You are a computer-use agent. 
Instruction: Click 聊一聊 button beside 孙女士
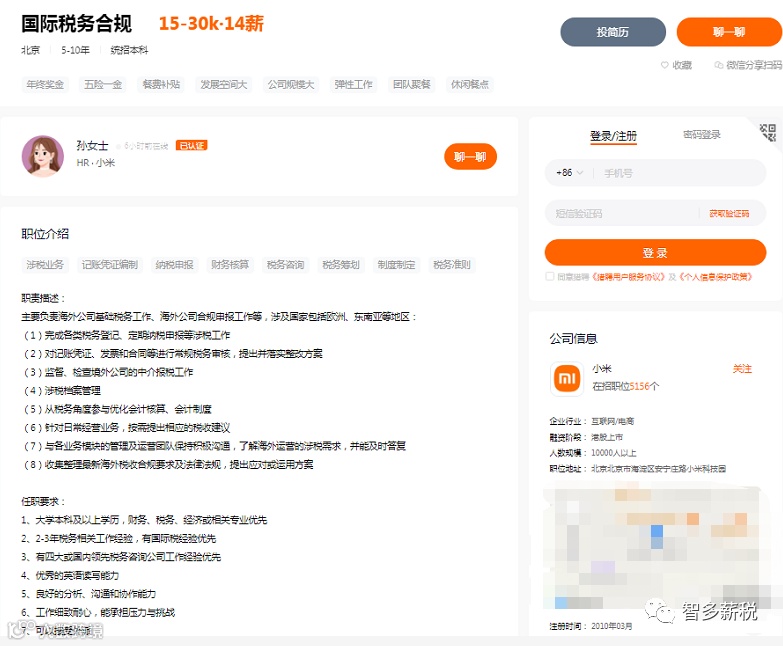point(470,157)
